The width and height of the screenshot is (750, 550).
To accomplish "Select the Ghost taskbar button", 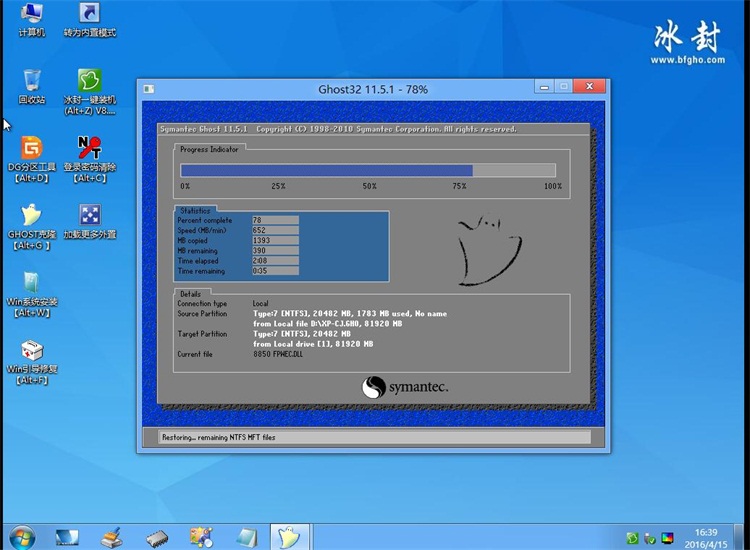I will pos(290,537).
